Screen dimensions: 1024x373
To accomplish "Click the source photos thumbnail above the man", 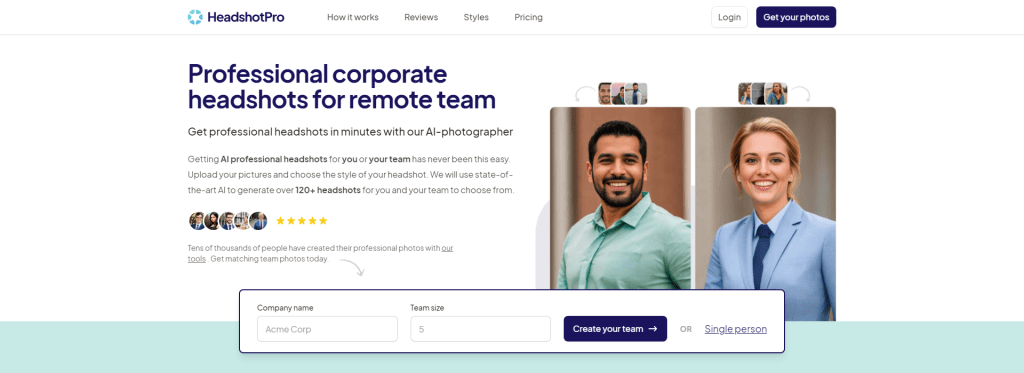I will (623, 93).
